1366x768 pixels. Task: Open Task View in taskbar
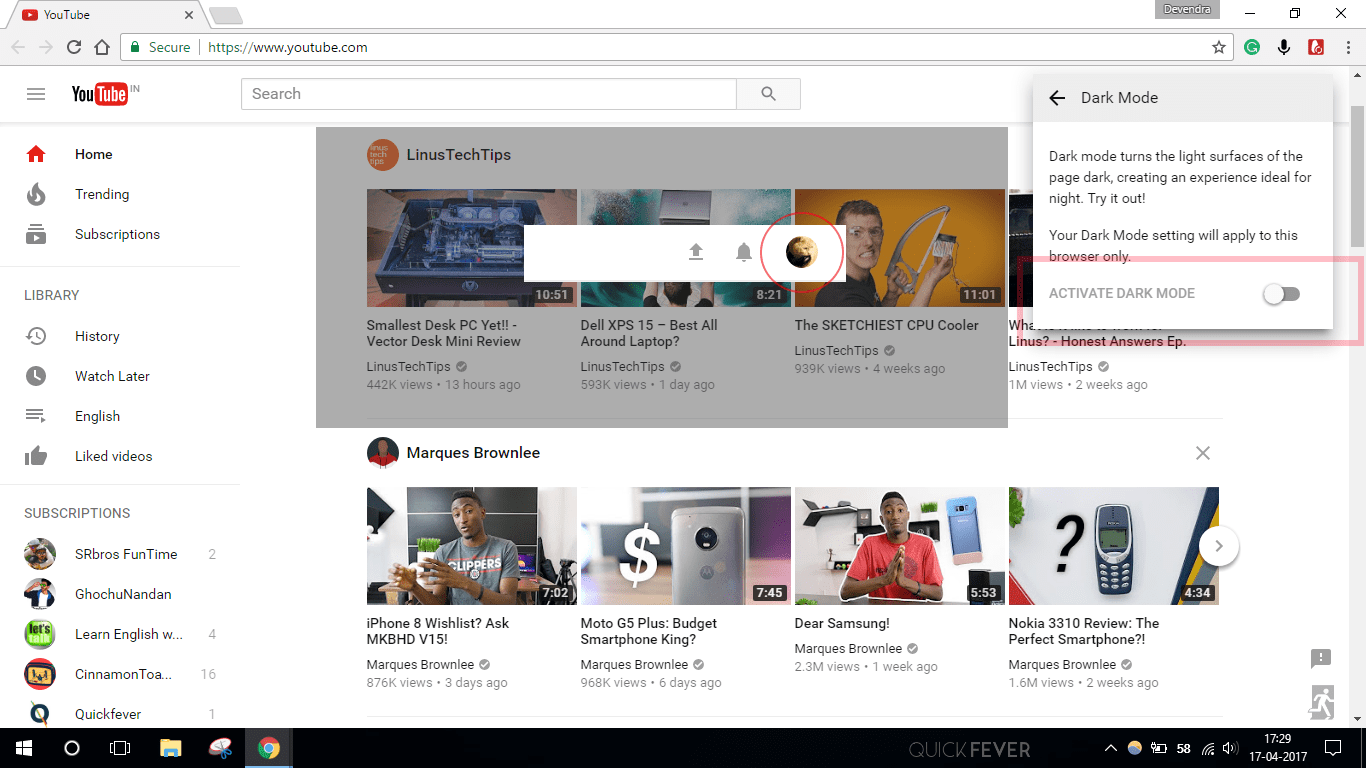click(x=120, y=748)
